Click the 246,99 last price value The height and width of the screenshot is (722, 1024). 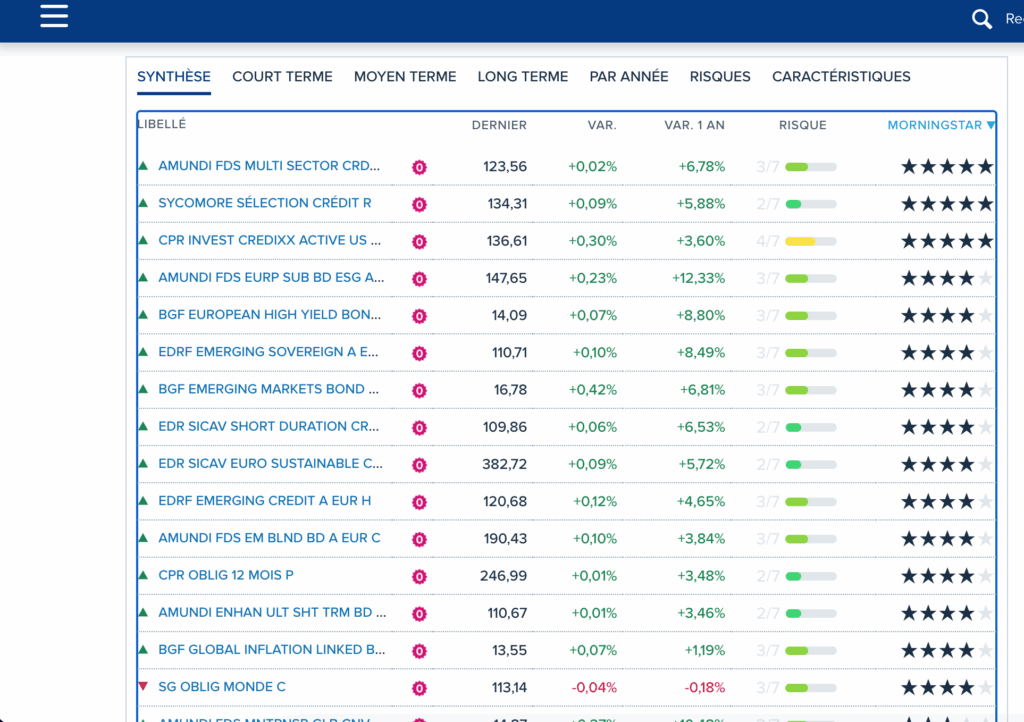[503, 576]
